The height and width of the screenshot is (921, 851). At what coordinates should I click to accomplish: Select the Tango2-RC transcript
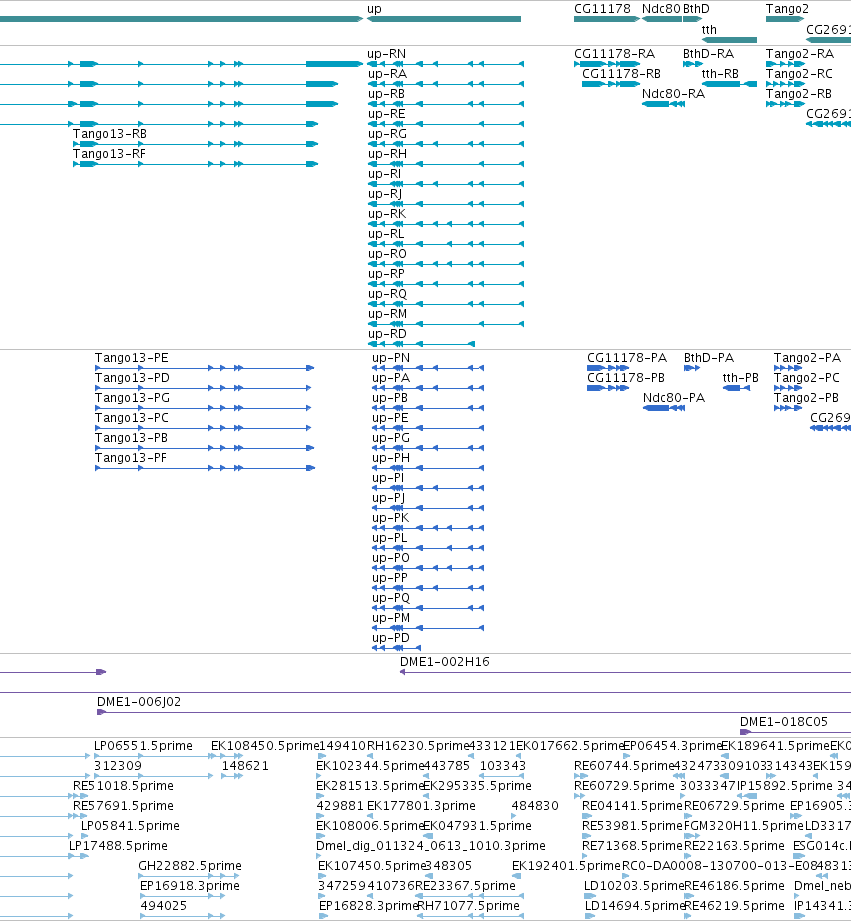(786, 84)
